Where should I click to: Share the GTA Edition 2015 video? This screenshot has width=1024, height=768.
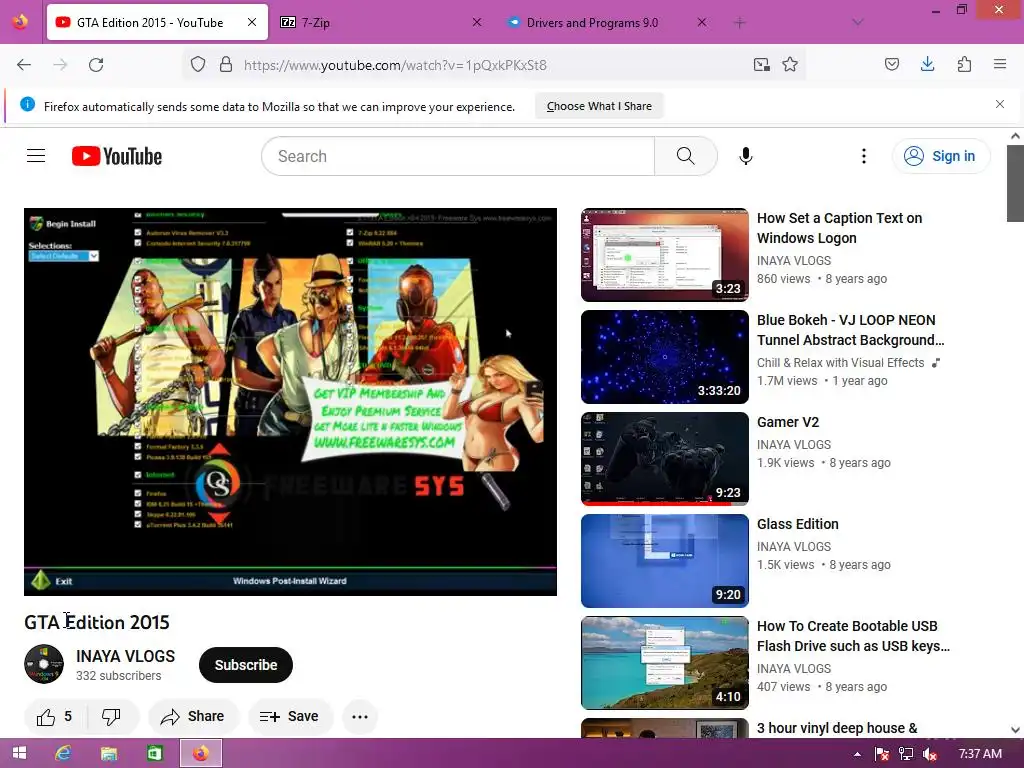pos(193,717)
